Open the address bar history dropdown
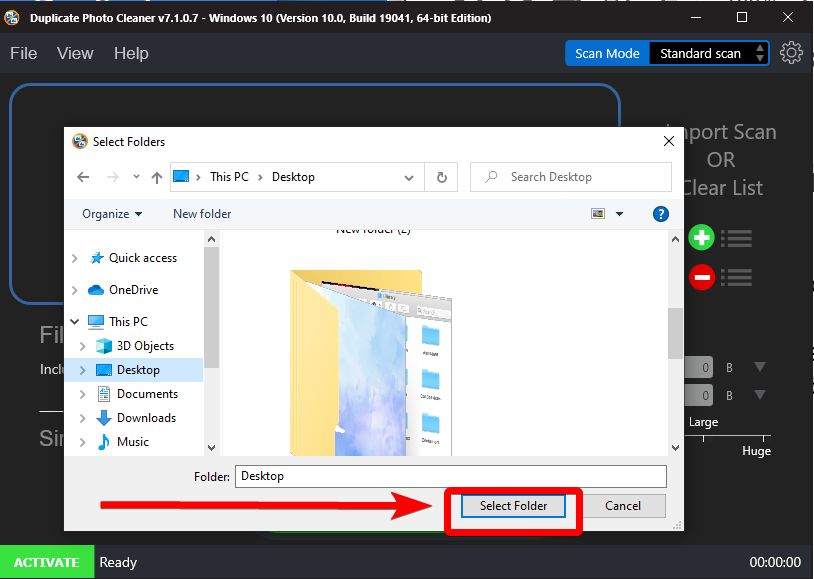 coord(409,178)
